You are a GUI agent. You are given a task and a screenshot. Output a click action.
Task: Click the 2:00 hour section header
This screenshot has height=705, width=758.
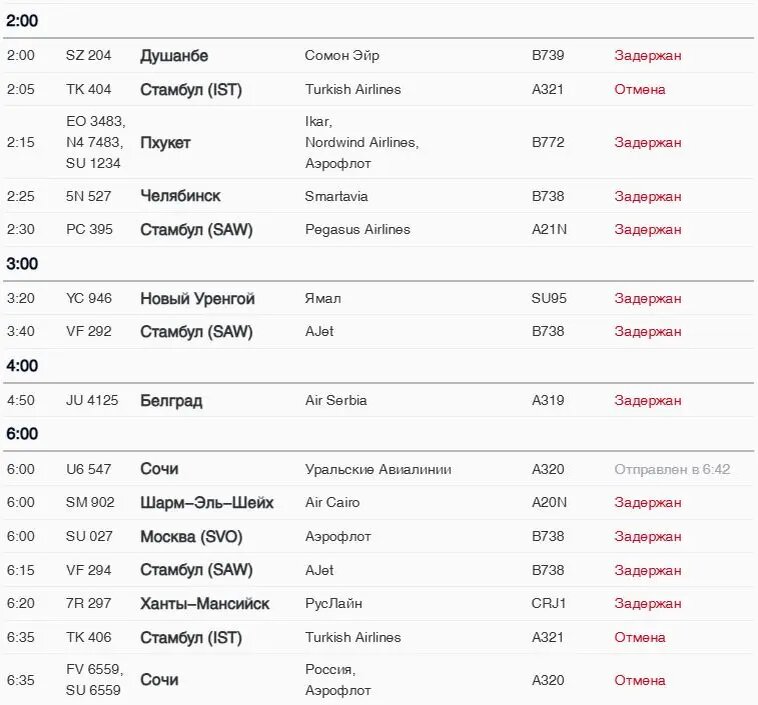pos(22,21)
